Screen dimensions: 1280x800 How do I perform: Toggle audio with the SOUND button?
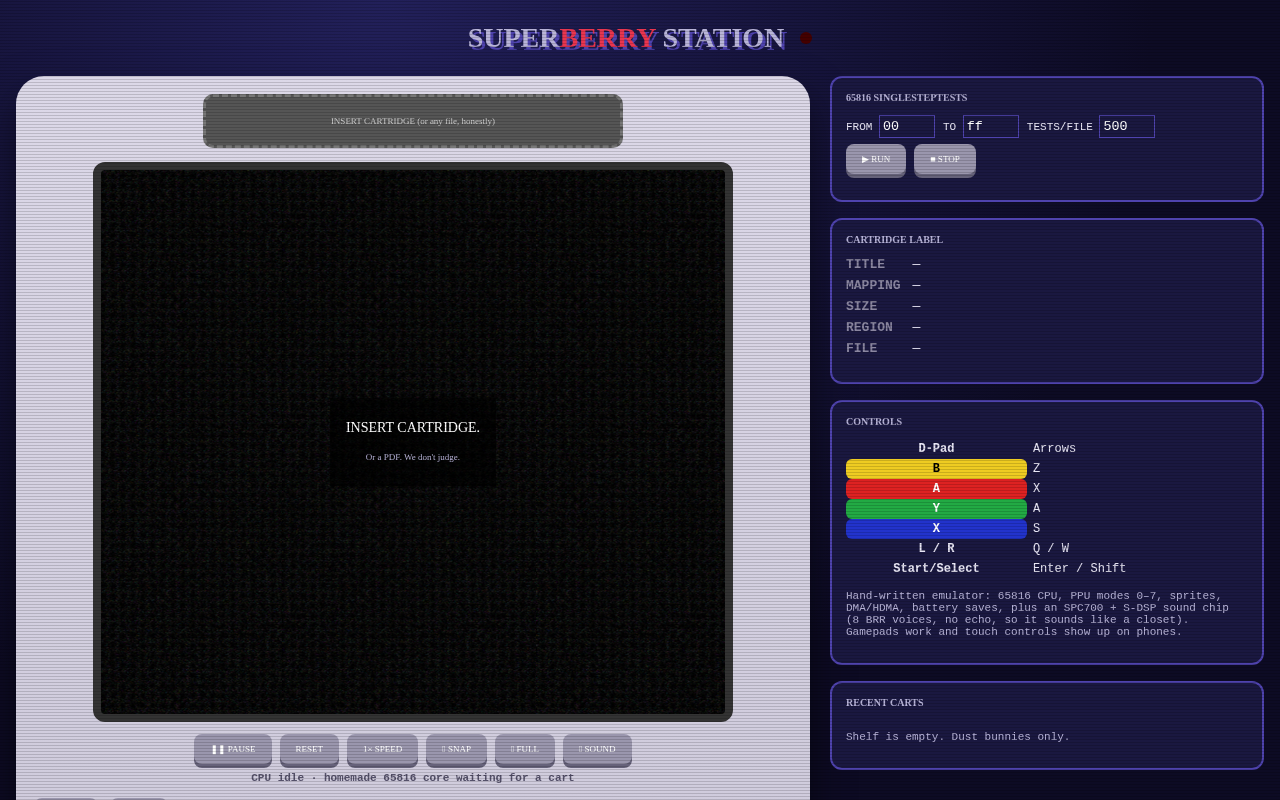[x=597, y=749]
